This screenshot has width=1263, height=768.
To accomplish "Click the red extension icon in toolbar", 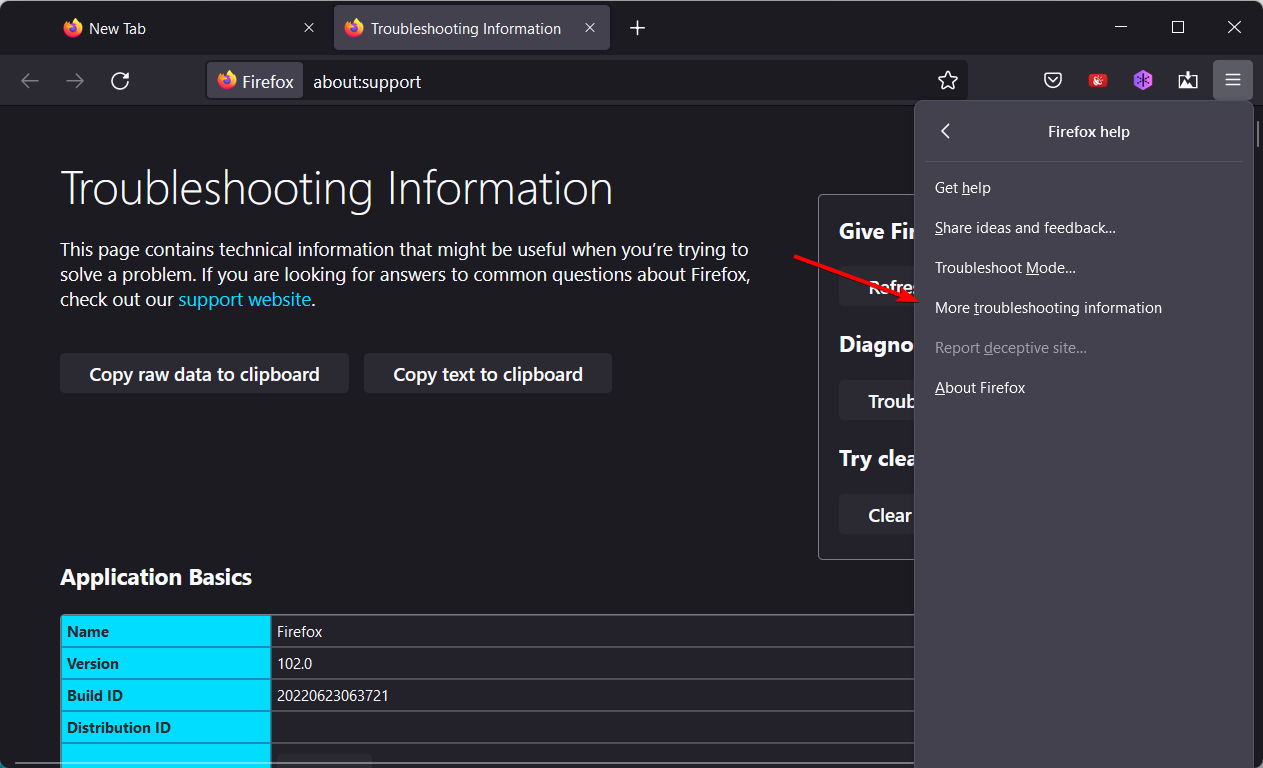I will click(x=1098, y=81).
